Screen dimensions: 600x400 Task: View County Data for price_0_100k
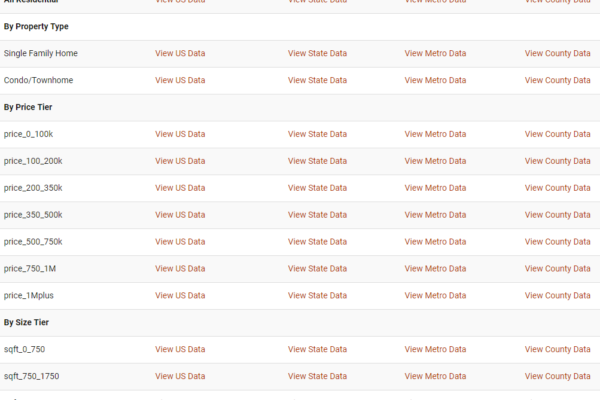click(558, 134)
